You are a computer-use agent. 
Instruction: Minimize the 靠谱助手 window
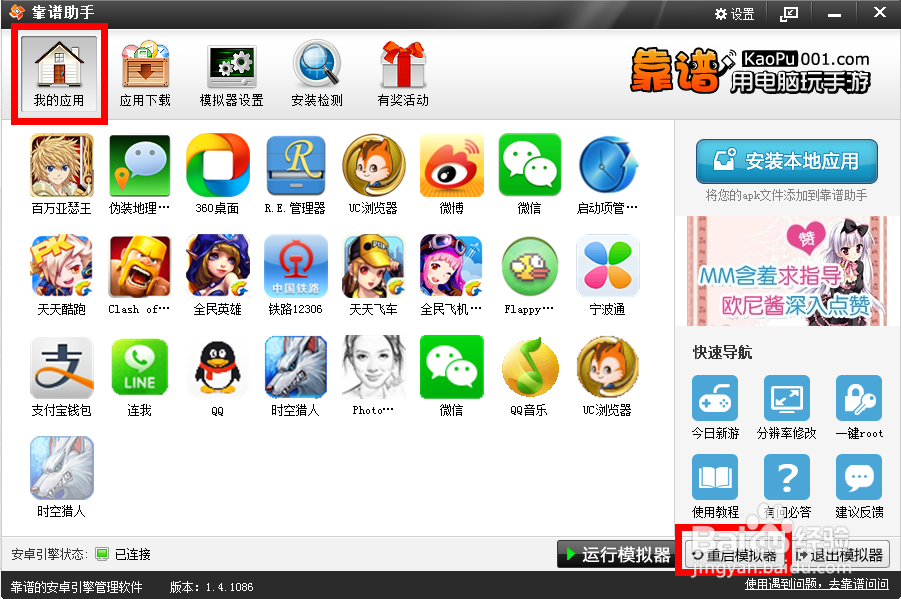pos(834,14)
